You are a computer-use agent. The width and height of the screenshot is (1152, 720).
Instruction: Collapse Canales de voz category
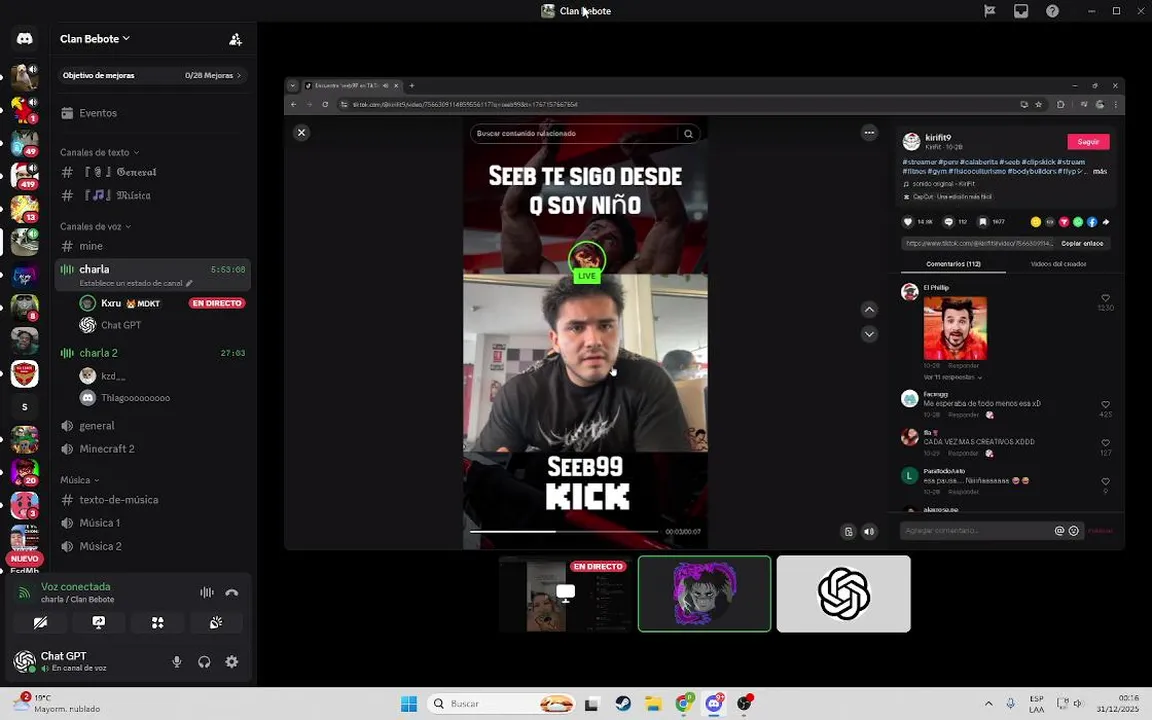coord(95,227)
